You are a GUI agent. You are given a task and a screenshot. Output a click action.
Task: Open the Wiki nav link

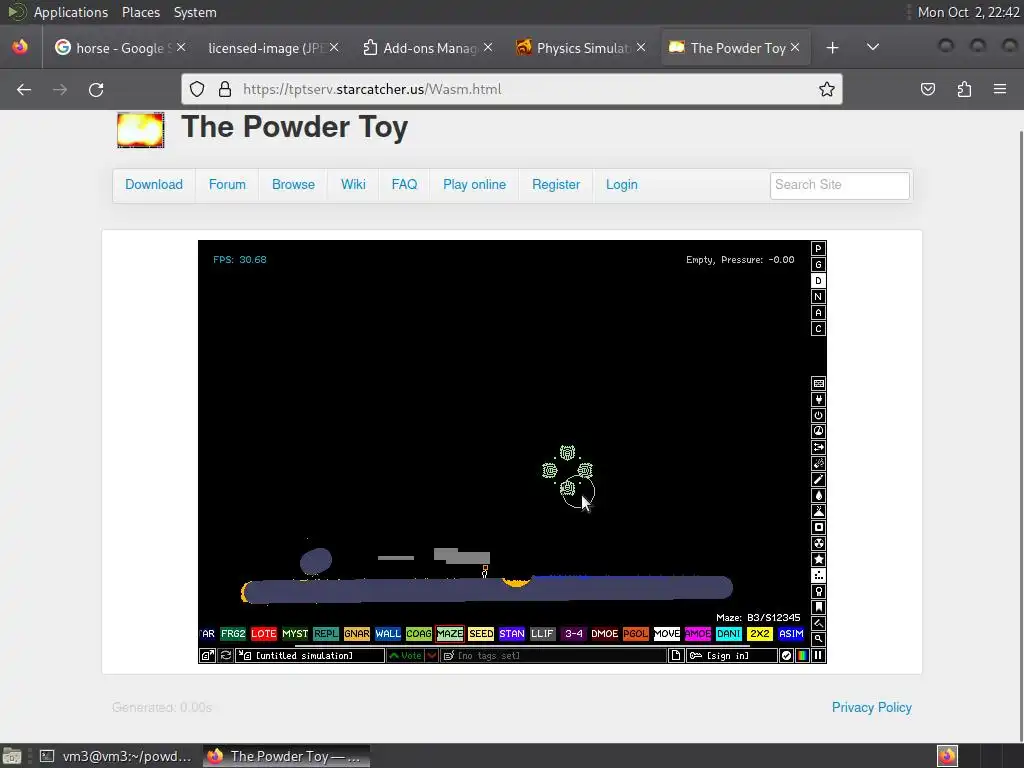tap(353, 185)
